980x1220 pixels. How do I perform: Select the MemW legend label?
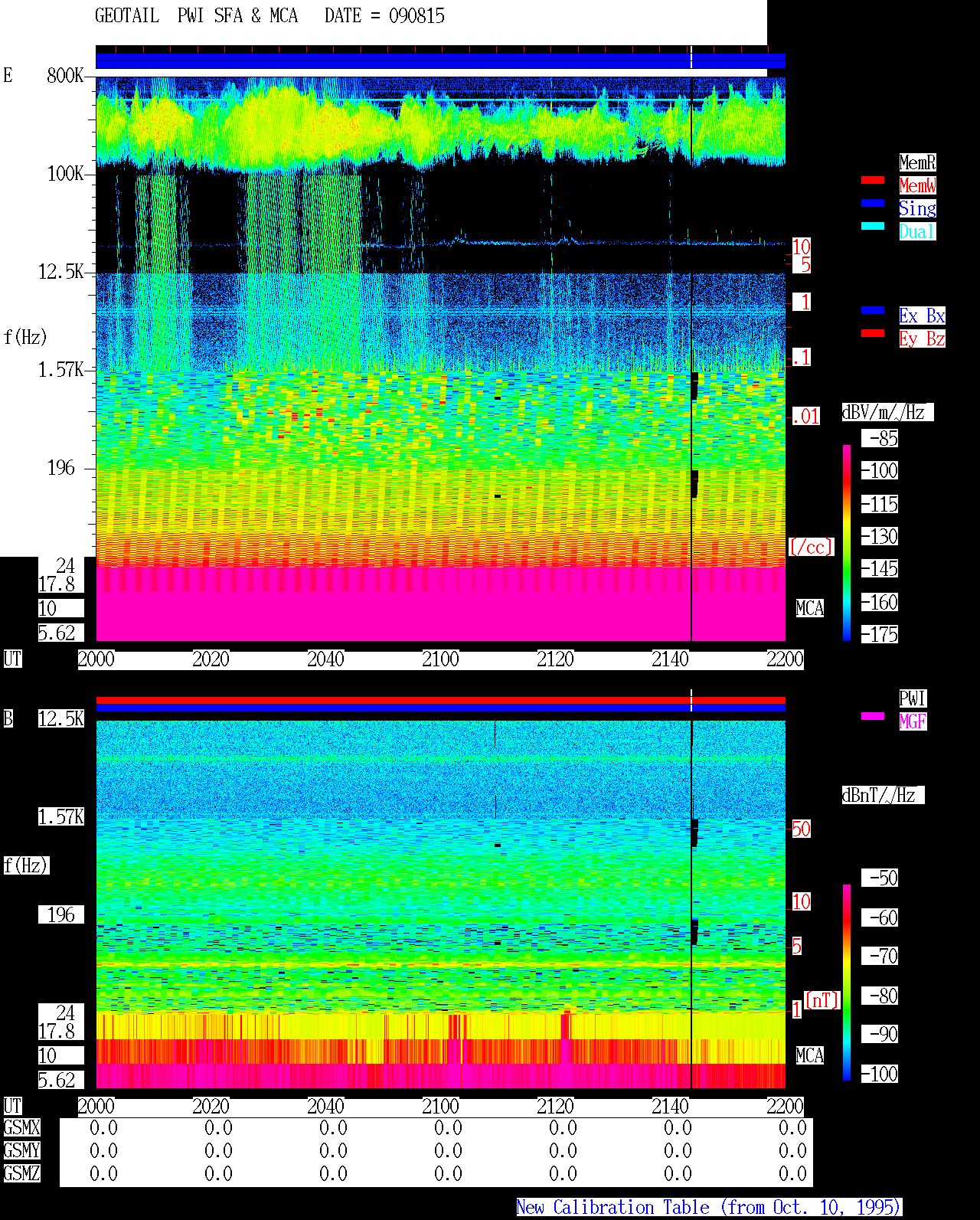pyautogui.click(x=917, y=185)
